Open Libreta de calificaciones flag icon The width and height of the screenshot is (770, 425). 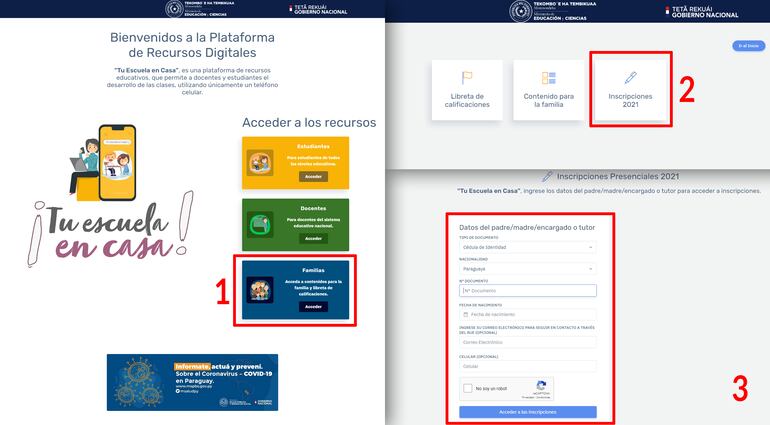coord(467,77)
